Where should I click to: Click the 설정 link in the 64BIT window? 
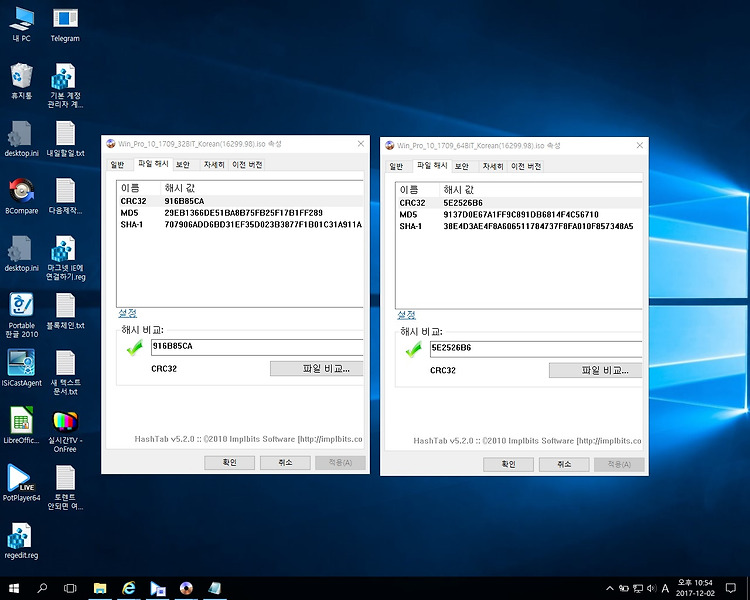(407, 315)
